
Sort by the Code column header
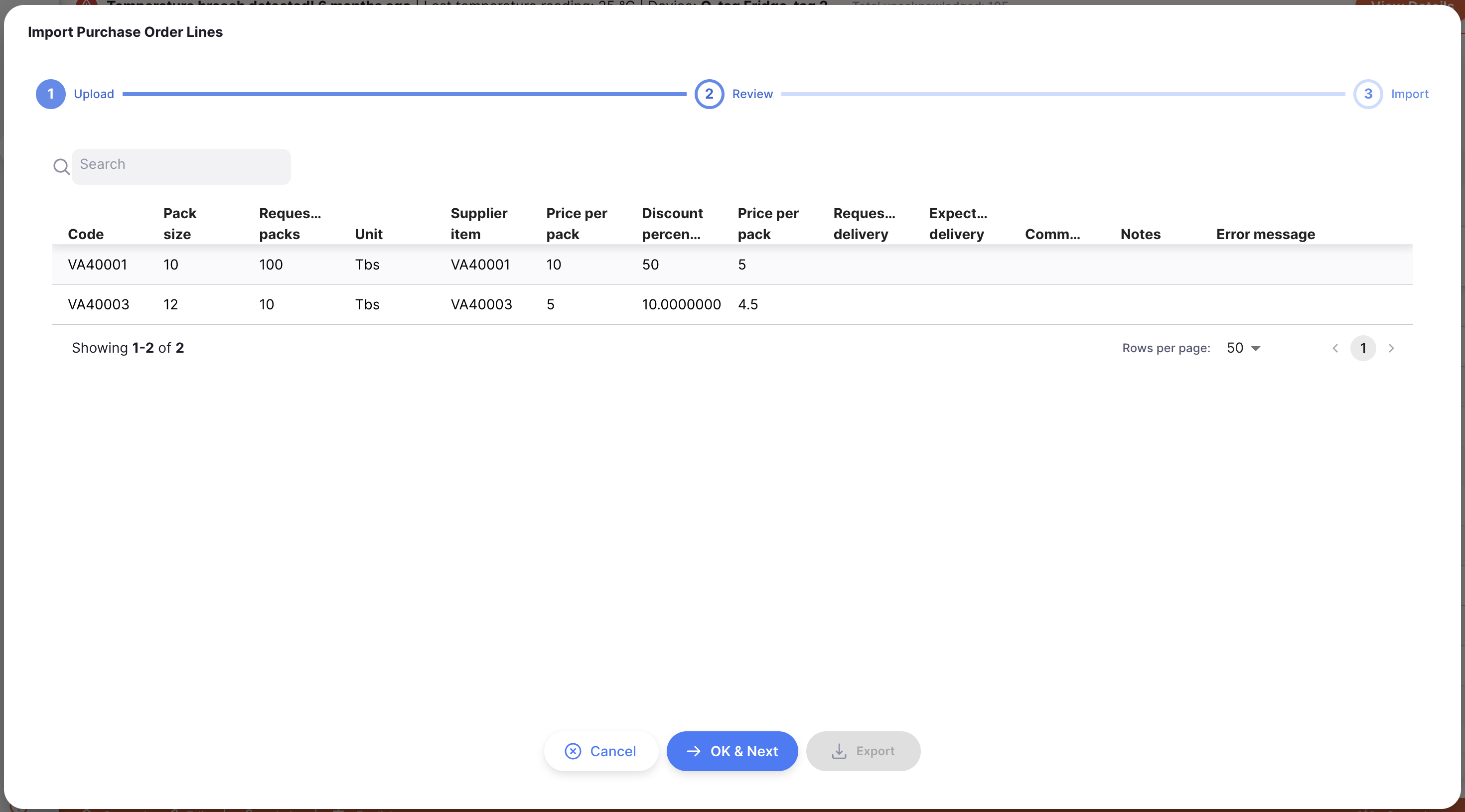[x=86, y=234]
